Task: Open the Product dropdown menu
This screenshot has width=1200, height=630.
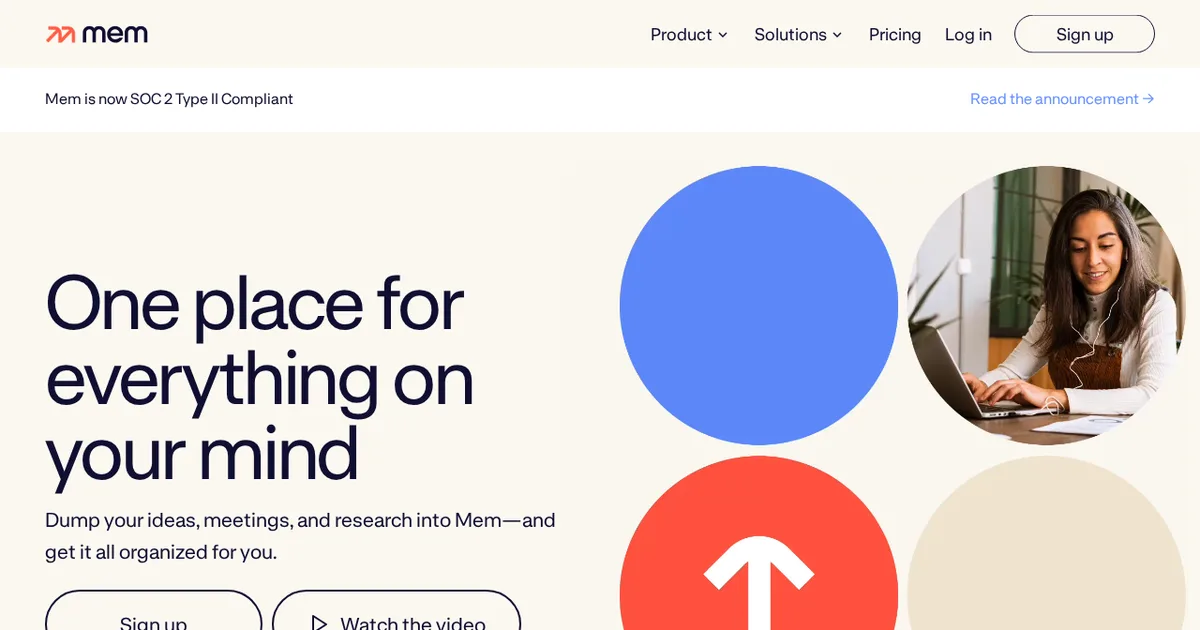Action: pyautogui.click(x=689, y=35)
